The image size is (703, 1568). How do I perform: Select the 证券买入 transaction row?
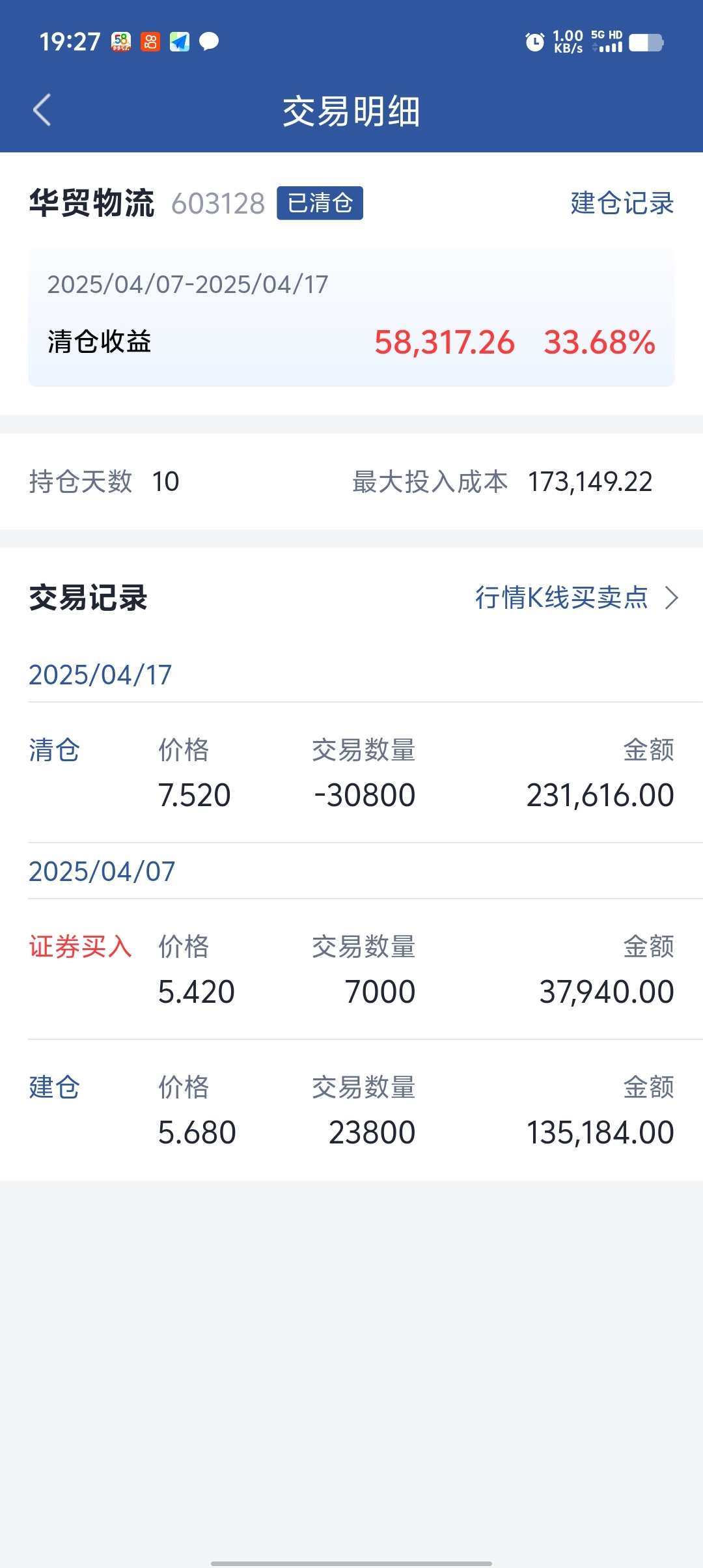tap(351, 970)
